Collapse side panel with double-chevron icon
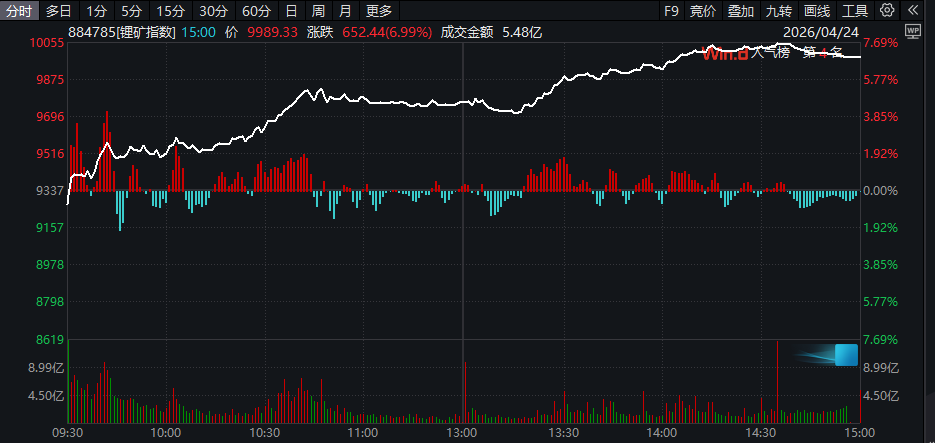Screen dimensions: 935x443 pyautogui.click(x=913, y=11)
